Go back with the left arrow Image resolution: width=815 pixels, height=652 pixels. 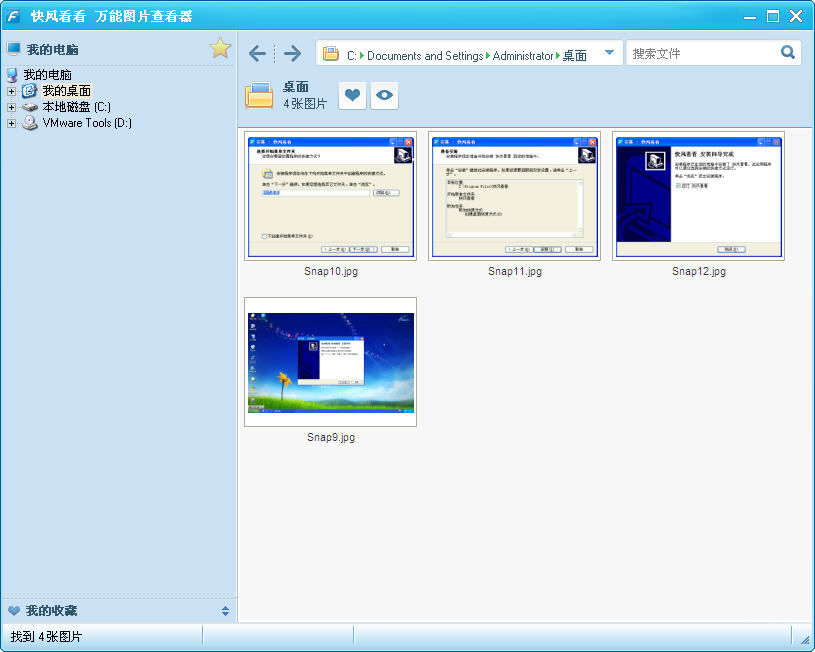[x=257, y=53]
